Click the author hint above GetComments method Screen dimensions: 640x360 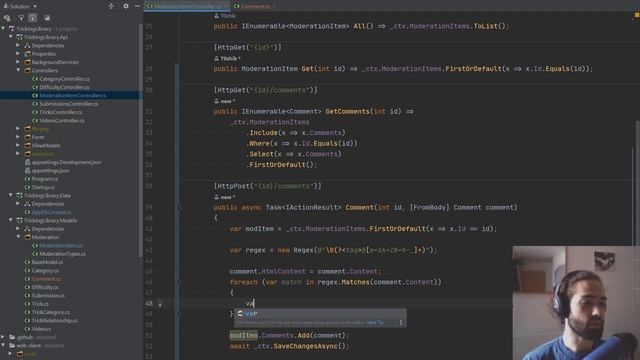coord(225,101)
